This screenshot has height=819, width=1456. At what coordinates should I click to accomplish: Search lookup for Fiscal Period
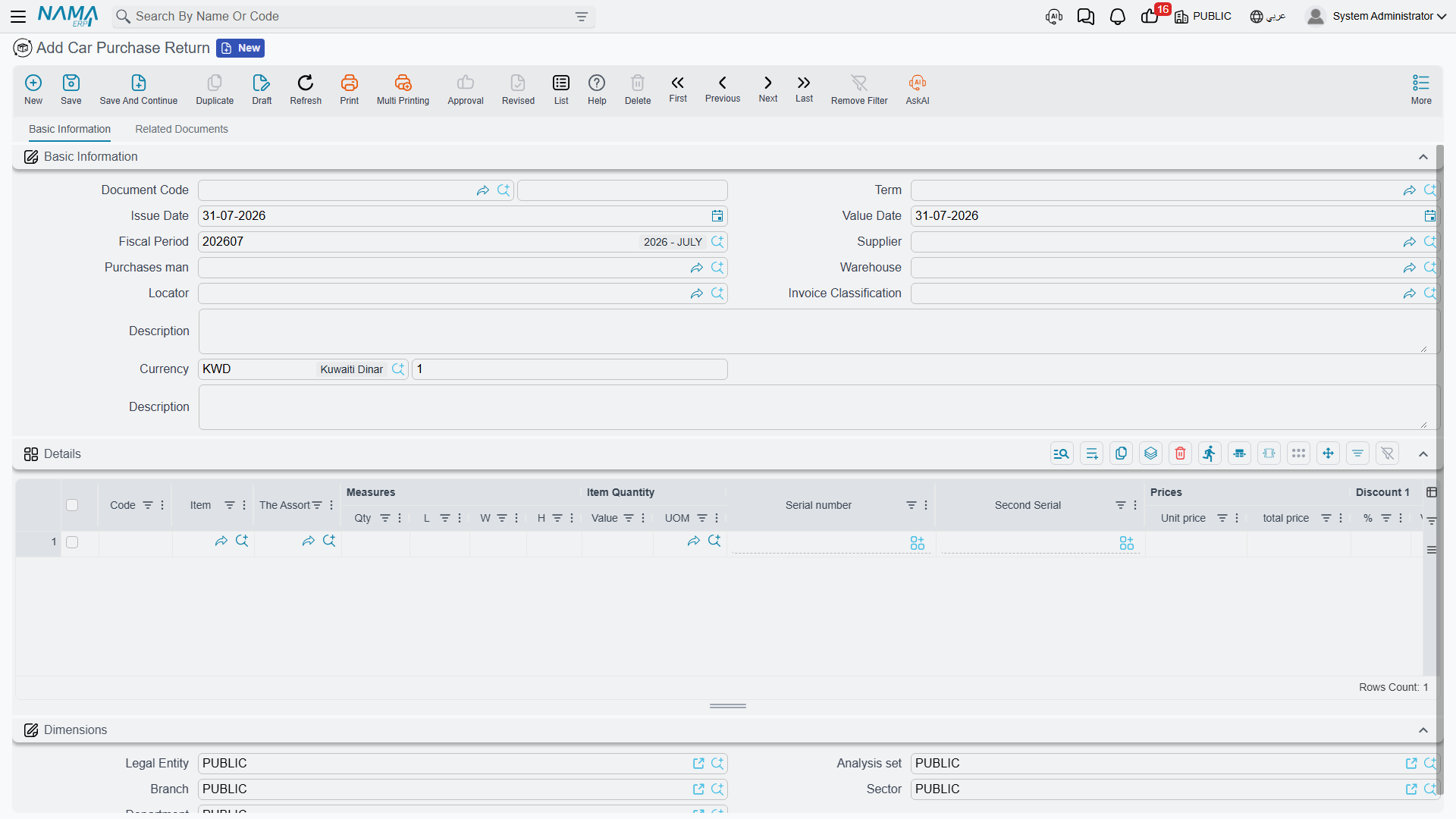(x=717, y=242)
